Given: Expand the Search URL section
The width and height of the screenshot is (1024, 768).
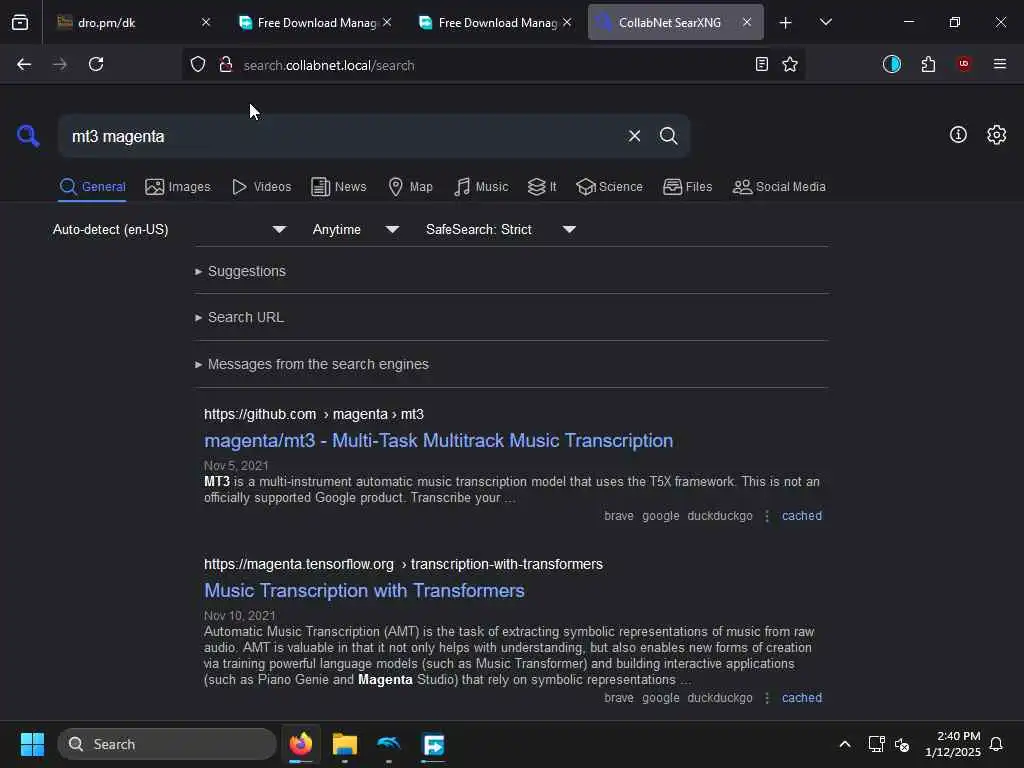Looking at the screenshot, I should pos(239,317).
